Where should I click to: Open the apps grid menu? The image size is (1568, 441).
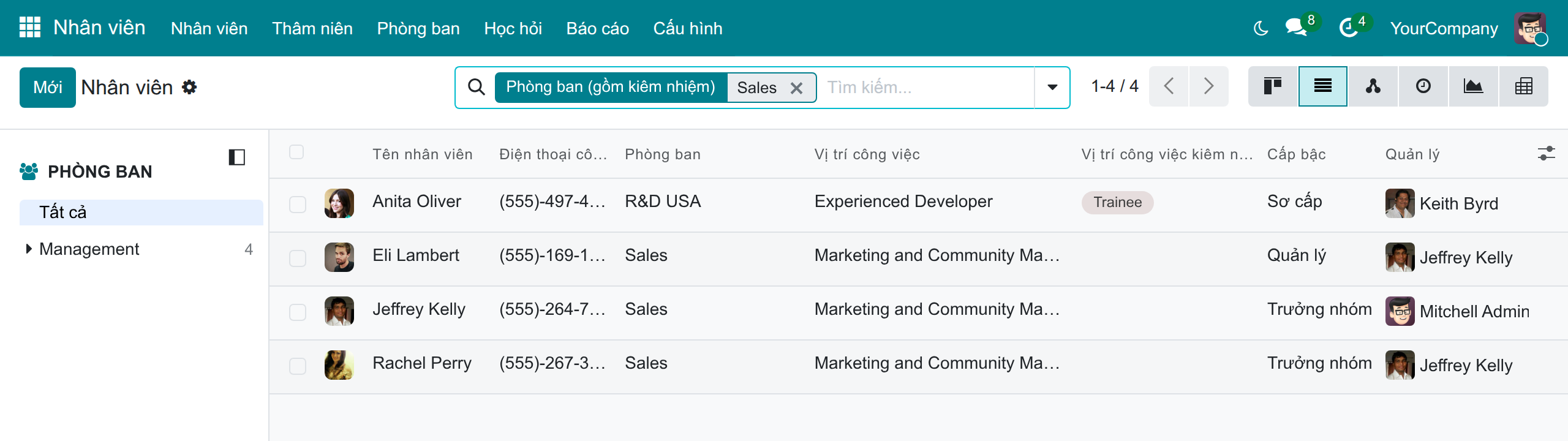29,28
